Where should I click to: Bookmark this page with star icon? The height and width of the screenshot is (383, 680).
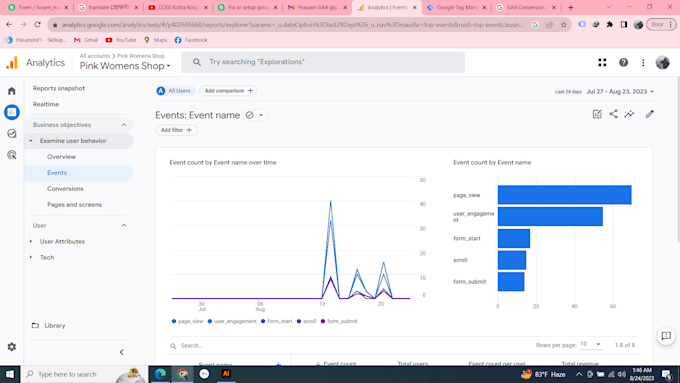tap(563, 25)
